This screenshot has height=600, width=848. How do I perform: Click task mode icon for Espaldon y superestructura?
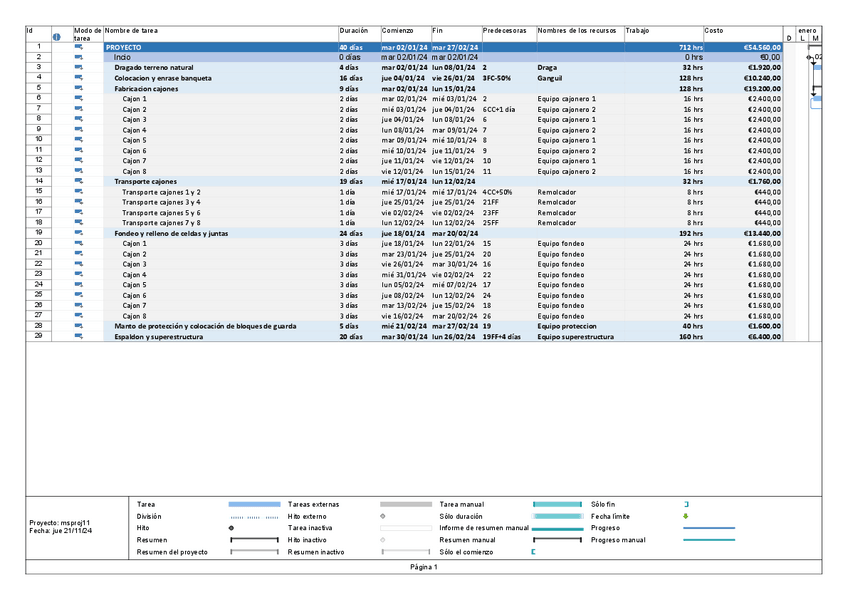[x=79, y=337]
